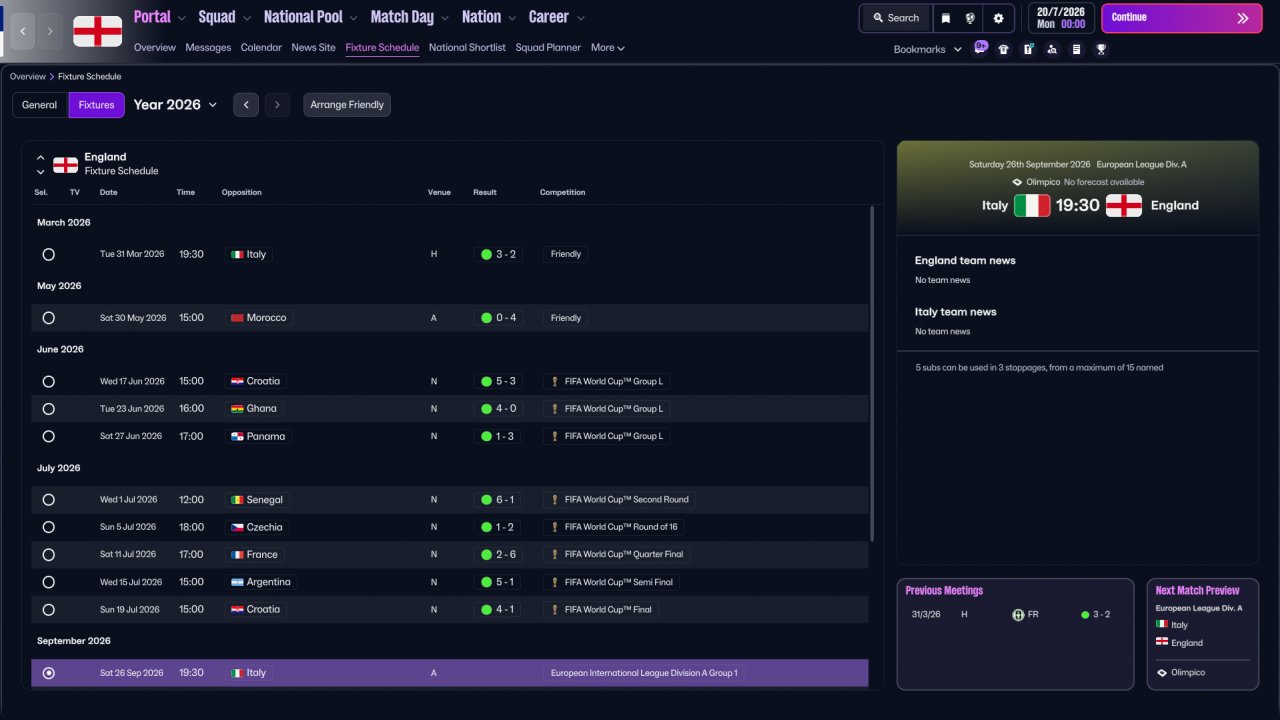1280x720 pixels.
Task: Click the Argentina flag in fixture list
Action: (237, 582)
